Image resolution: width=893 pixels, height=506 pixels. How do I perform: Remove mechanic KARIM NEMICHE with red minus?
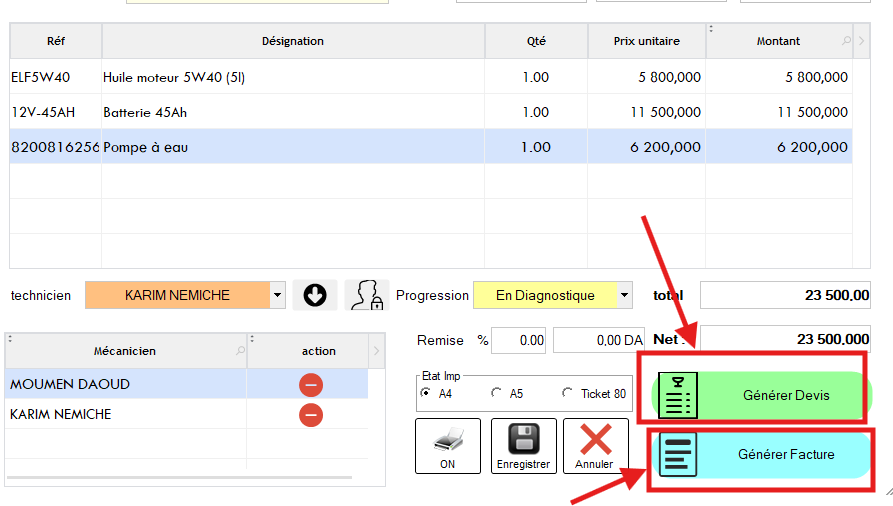310,415
